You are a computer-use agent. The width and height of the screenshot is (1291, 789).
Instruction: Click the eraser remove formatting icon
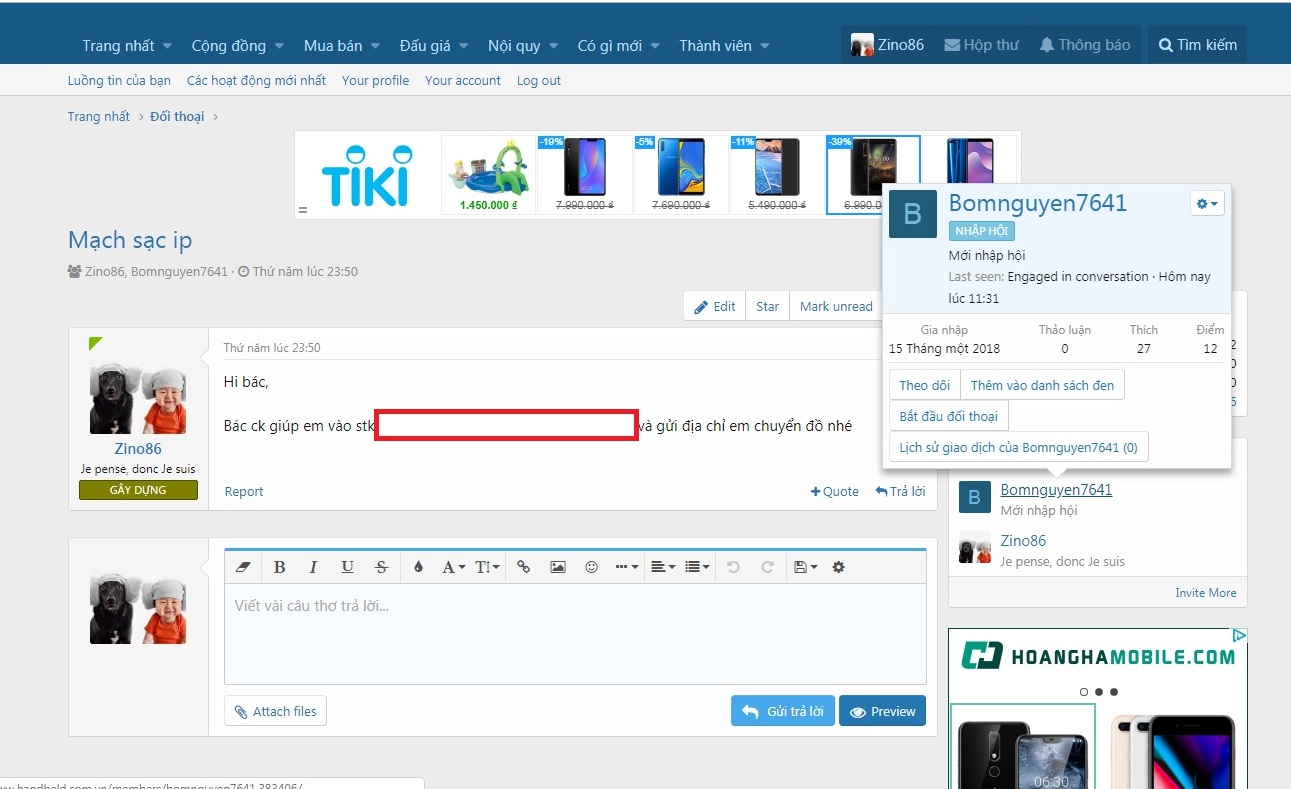click(243, 567)
